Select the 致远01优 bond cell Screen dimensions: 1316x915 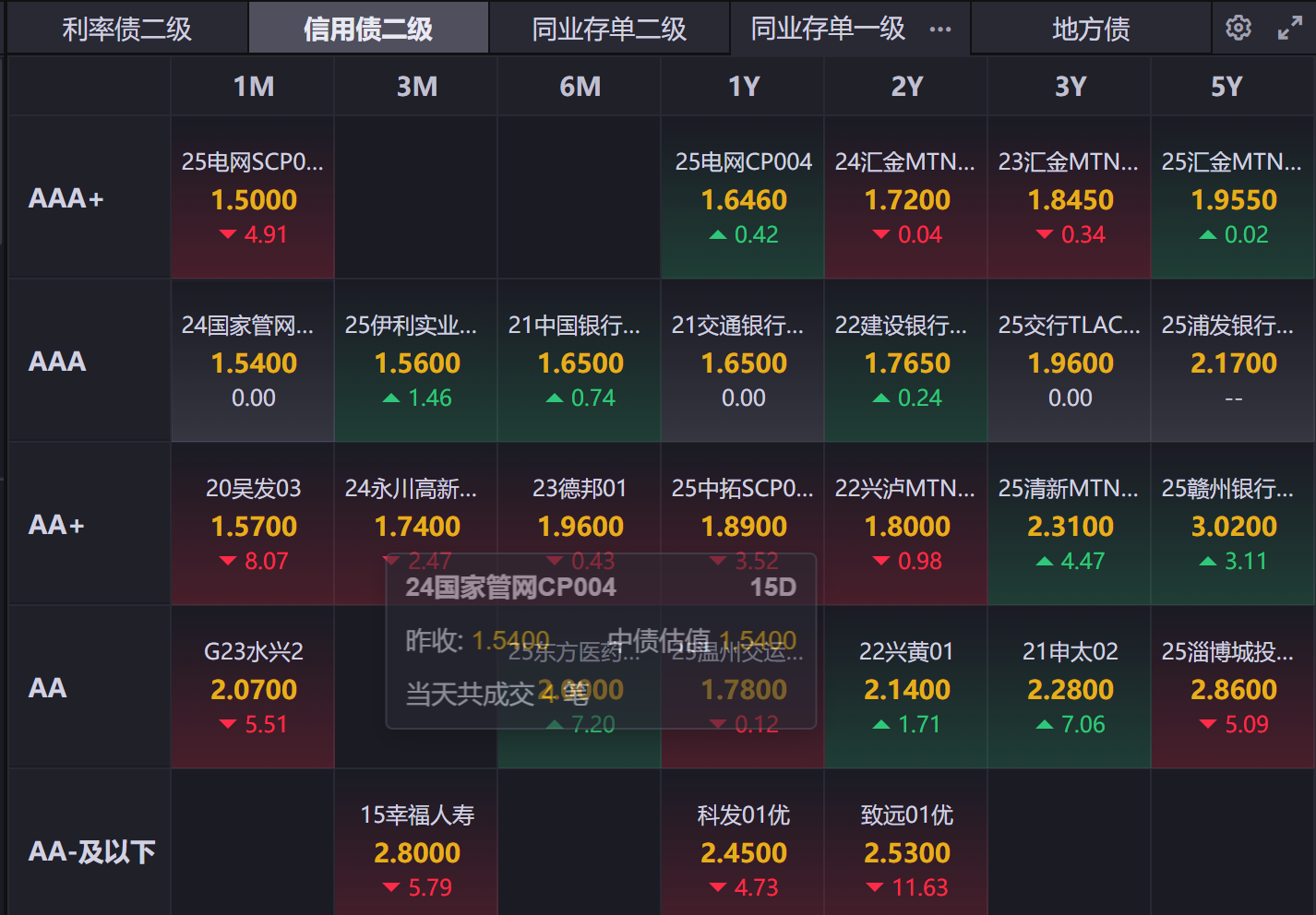[x=906, y=850]
